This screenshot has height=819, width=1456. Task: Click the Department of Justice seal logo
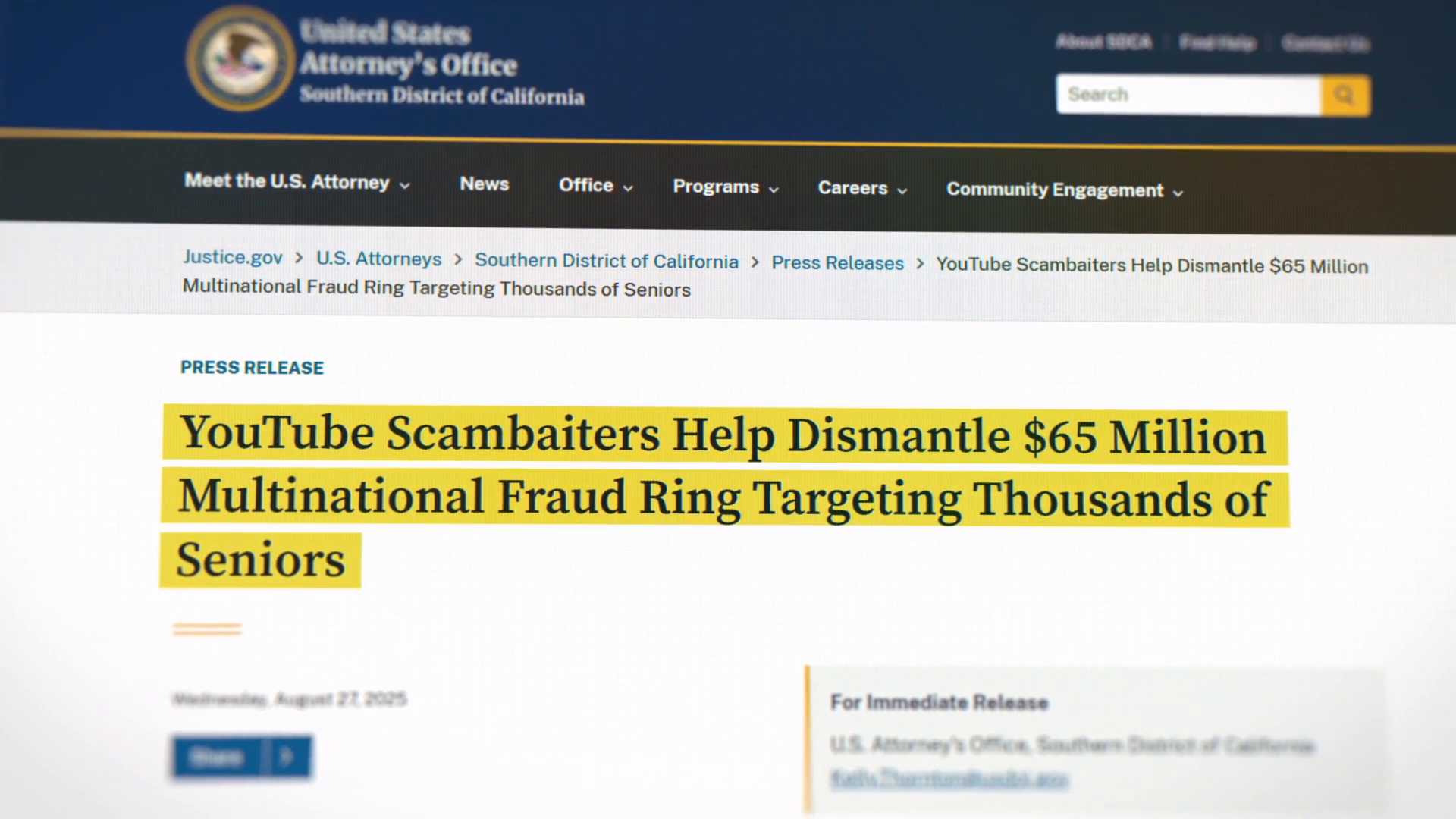[x=240, y=58]
